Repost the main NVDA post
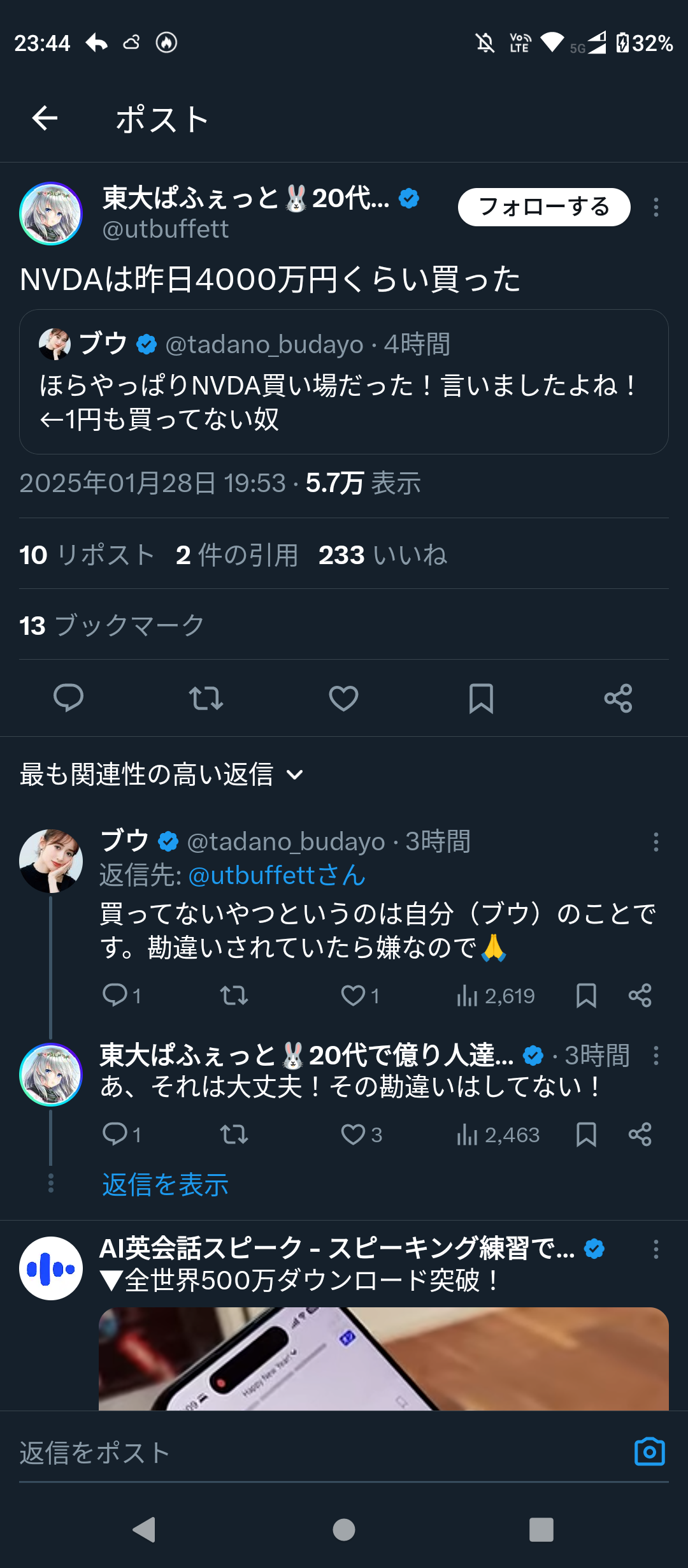 tap(206, 698)
